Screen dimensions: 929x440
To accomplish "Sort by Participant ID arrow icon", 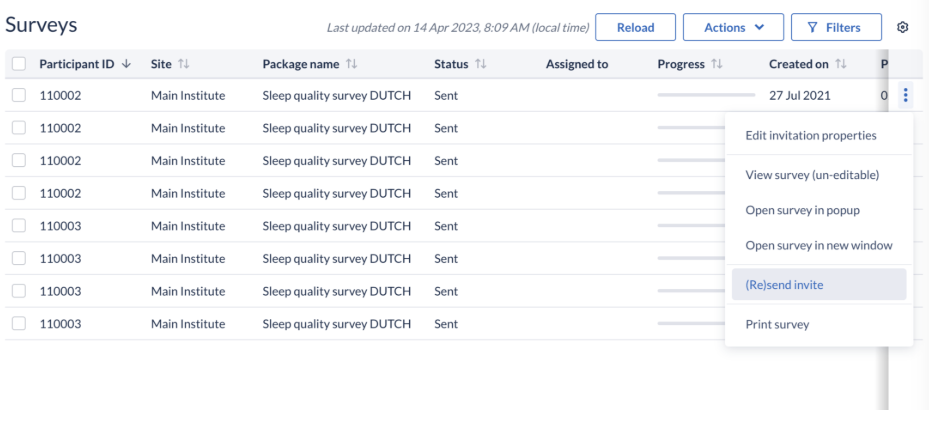I will point(126,64).
